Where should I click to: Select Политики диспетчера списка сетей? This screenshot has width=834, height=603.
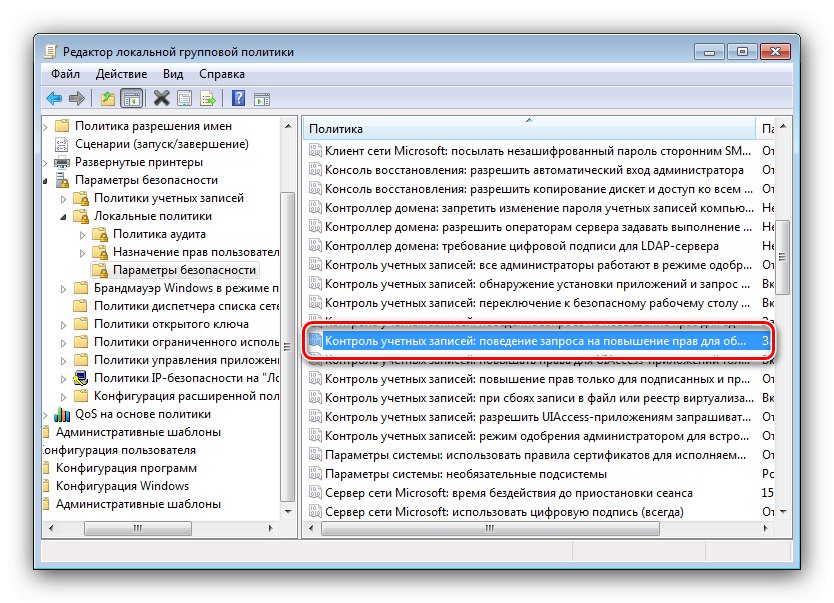point(186,306)
